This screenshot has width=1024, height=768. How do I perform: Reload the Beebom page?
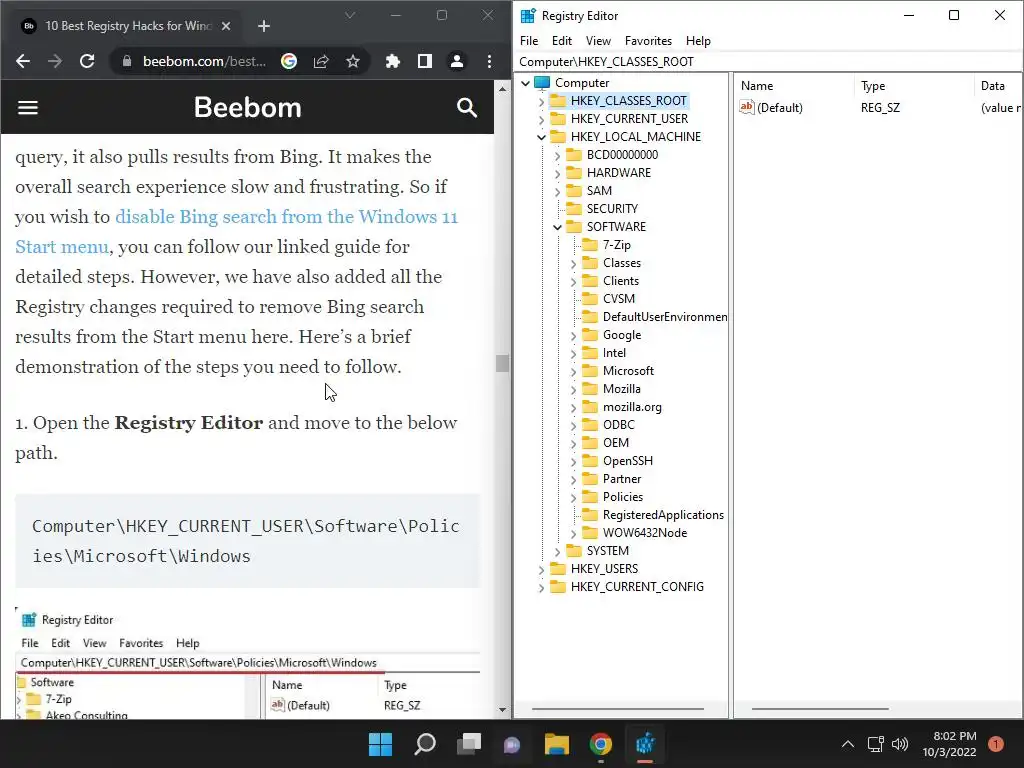[87, 61]
